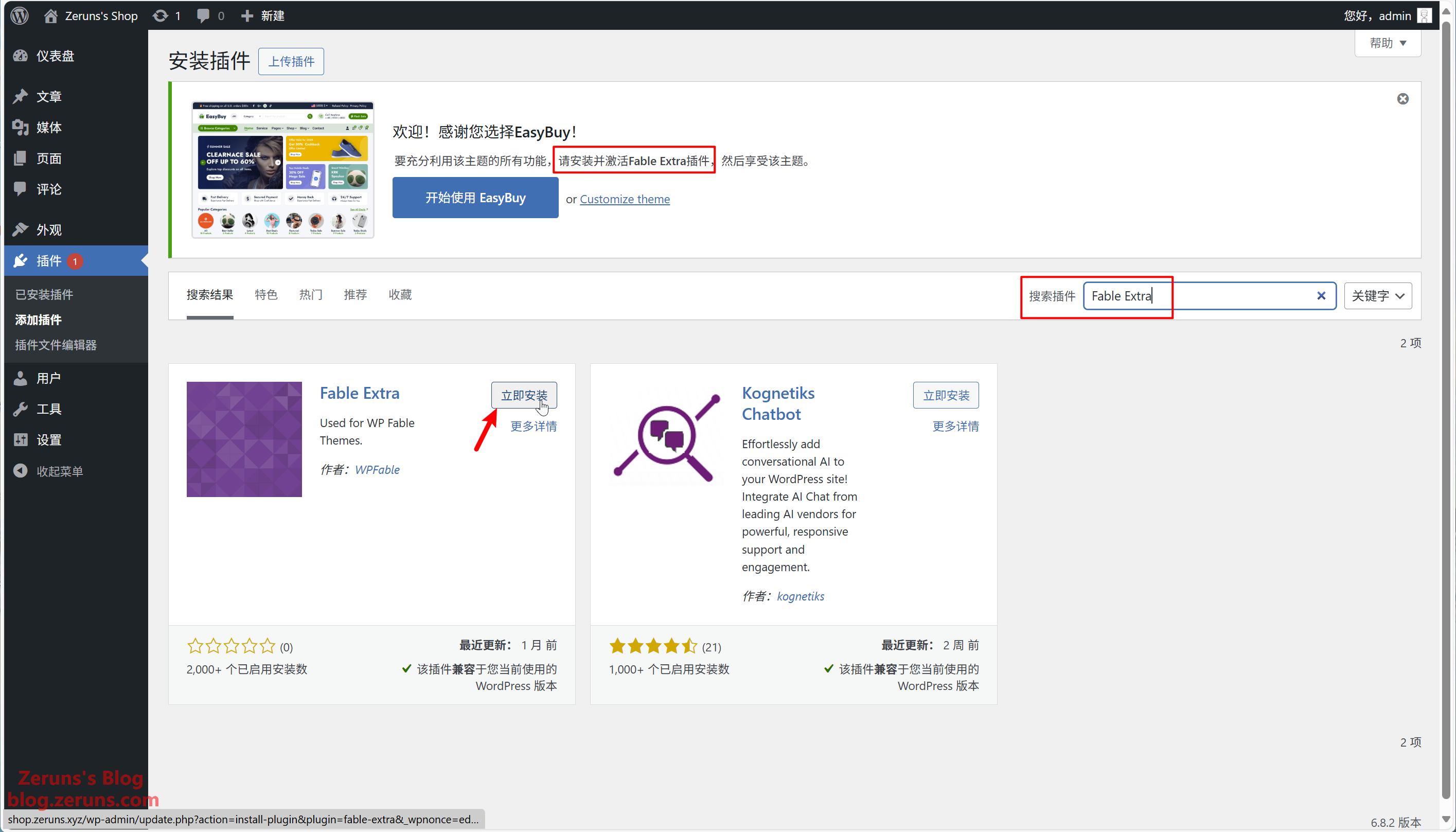Install Fable Extra with 立即安装
This screenshot has height=832, width=1456.
point(524,396)
